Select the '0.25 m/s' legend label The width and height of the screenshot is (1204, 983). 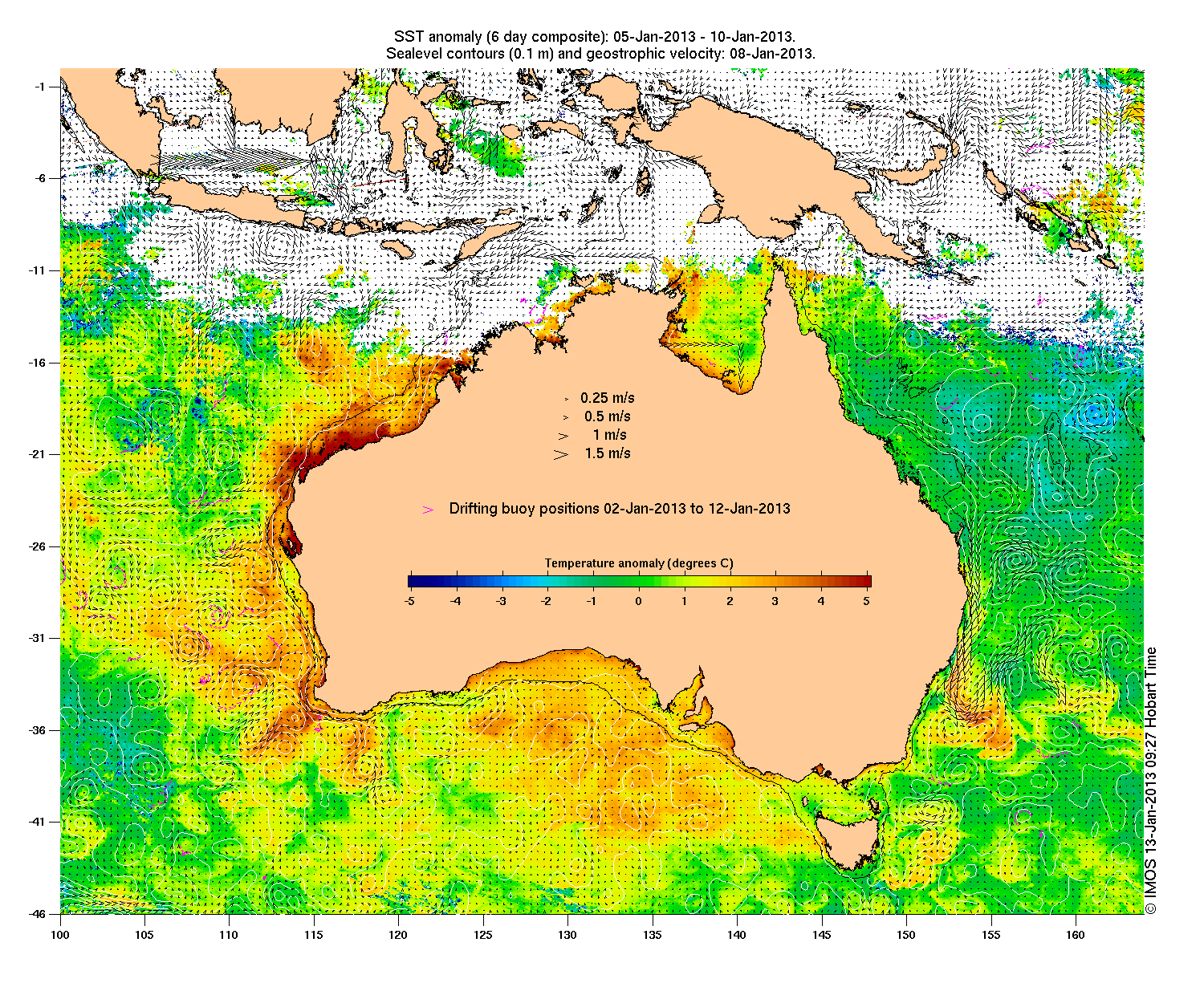coord(608,398)
